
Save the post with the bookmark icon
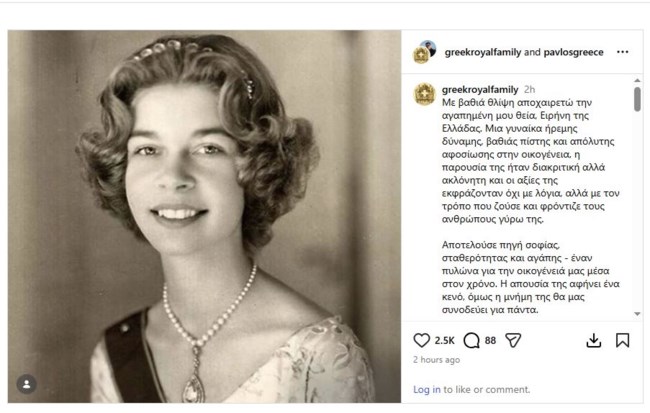[x=623, y=340]
